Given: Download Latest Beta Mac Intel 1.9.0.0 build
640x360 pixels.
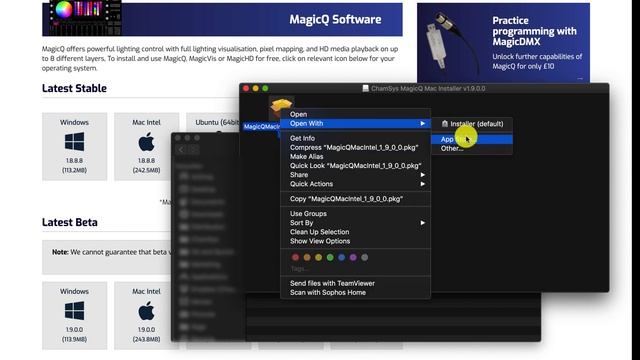Looking at the screenshot, I should pos(146,316).
